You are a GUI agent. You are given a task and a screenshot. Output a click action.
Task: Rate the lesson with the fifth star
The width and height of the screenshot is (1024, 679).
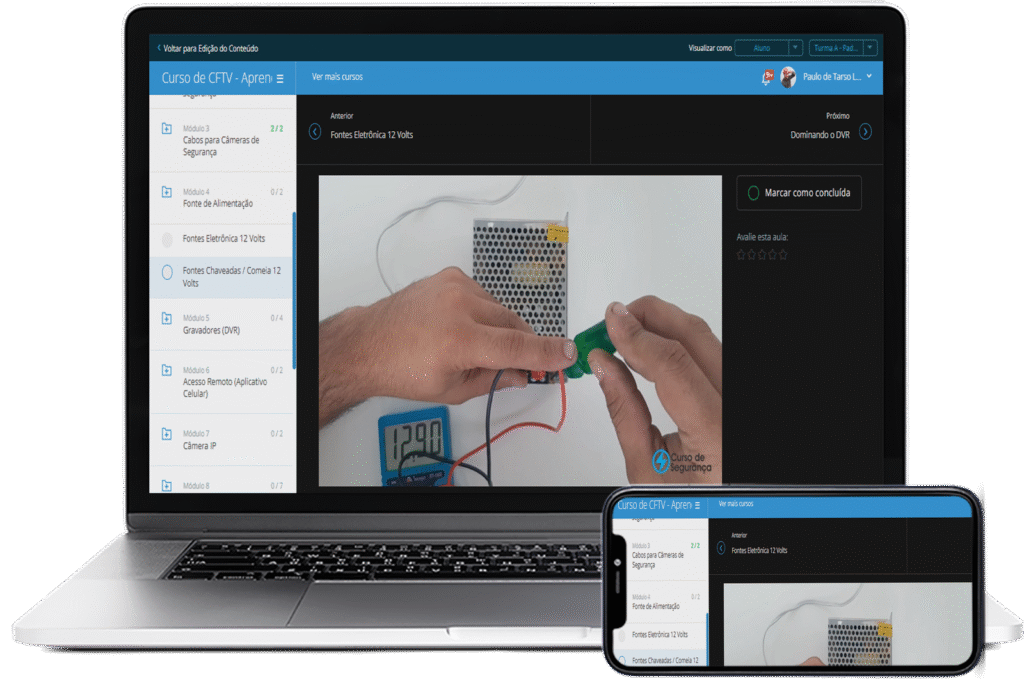[x=783, y=255]
